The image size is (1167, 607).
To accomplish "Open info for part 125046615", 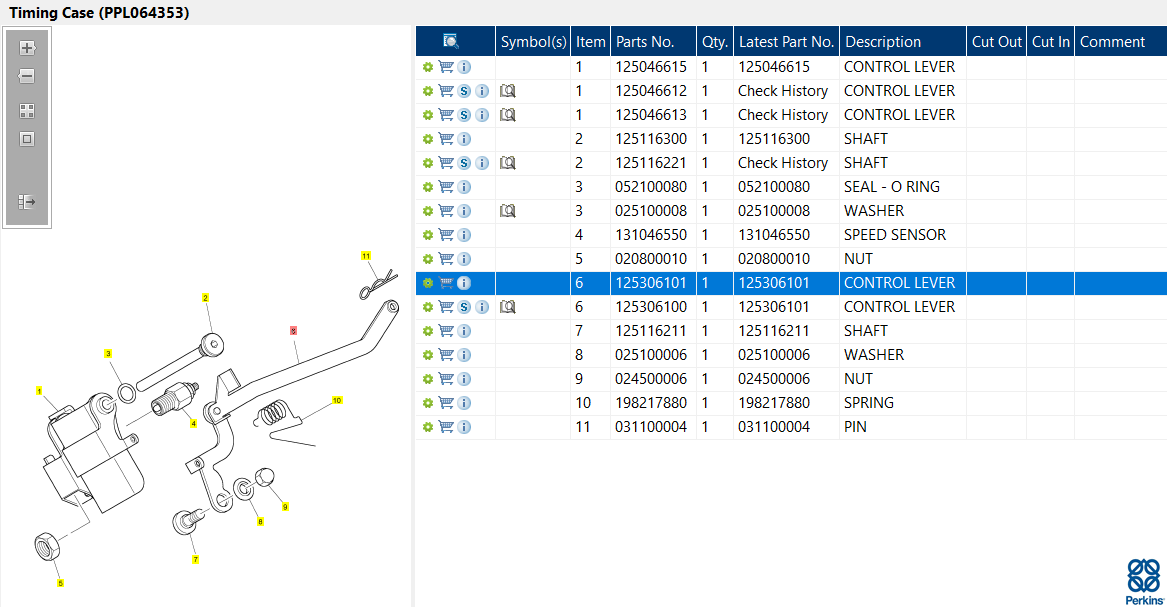I will pos(464,67).
